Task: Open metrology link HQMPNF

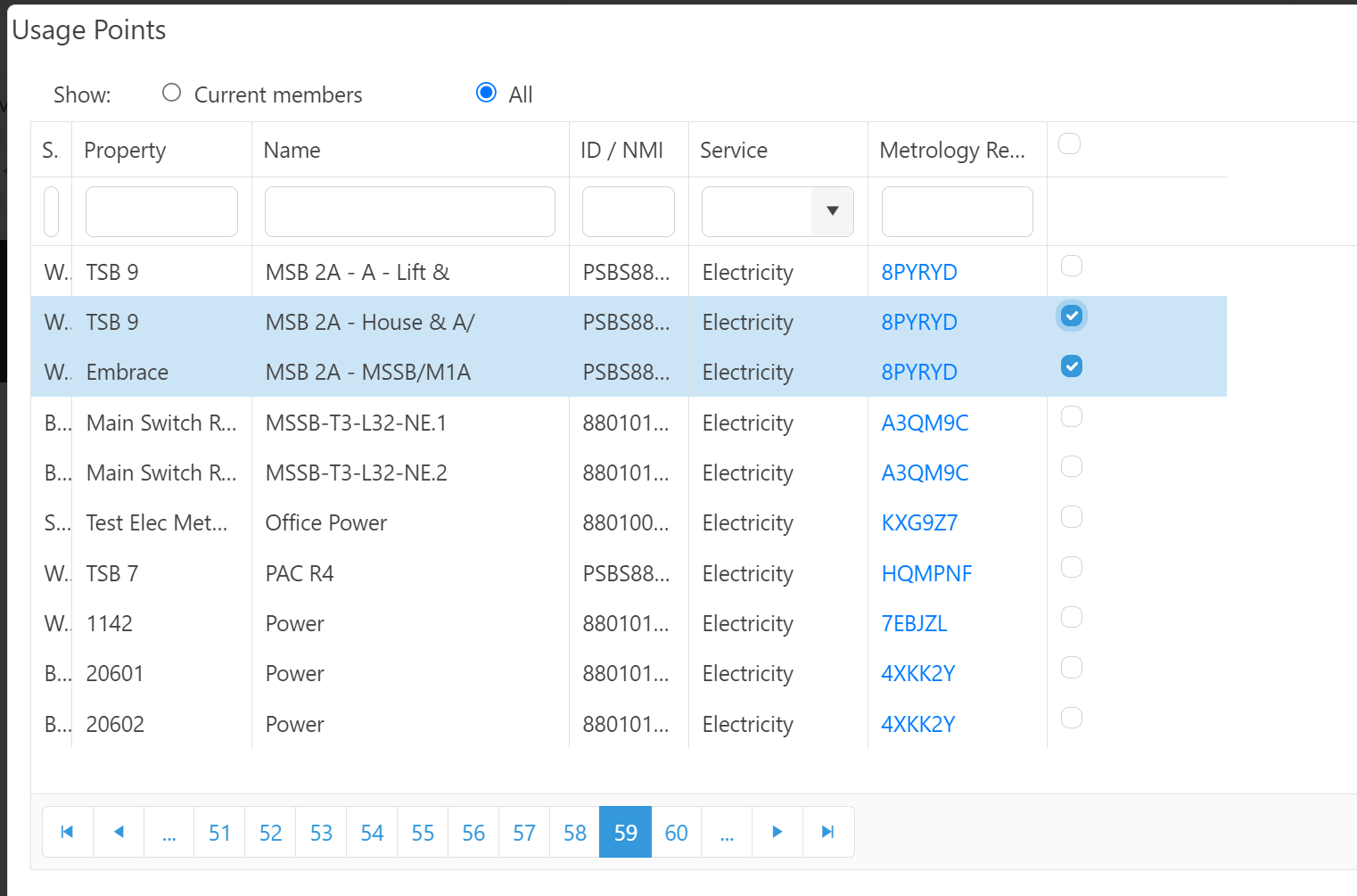Action: 926,573
